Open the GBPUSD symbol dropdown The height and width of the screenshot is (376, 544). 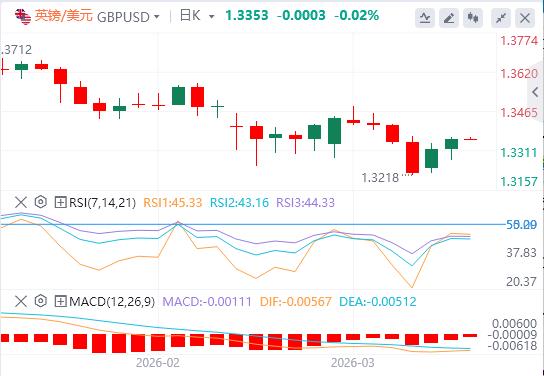128,17
